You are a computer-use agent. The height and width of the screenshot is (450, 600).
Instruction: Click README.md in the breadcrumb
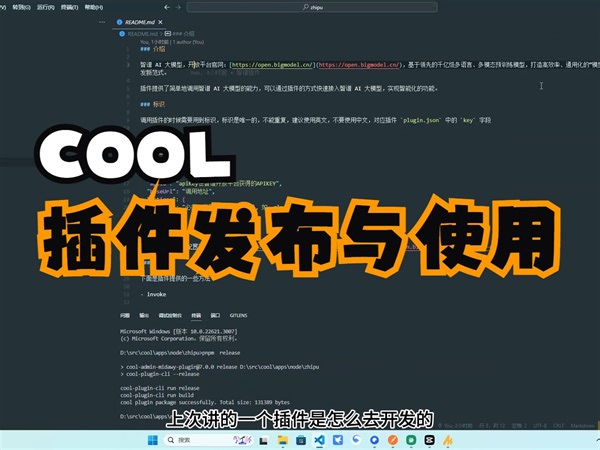click(142, 34)
